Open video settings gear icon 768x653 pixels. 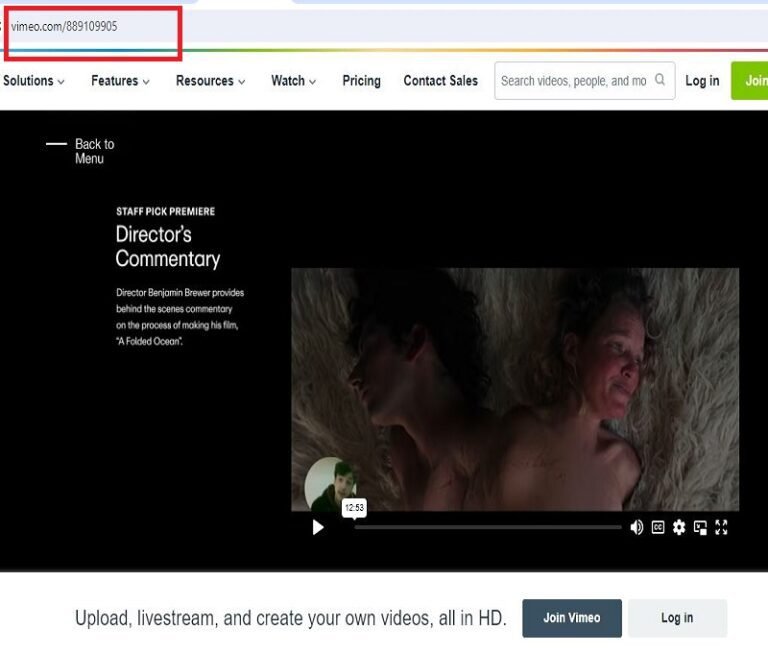point(679,527)
